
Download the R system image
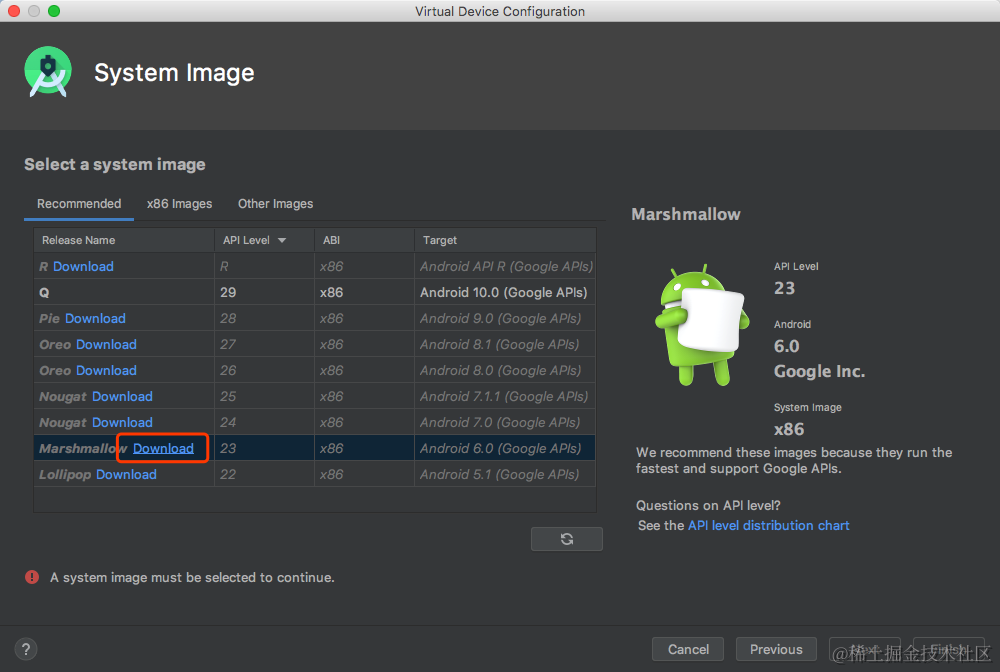point(83,267)
